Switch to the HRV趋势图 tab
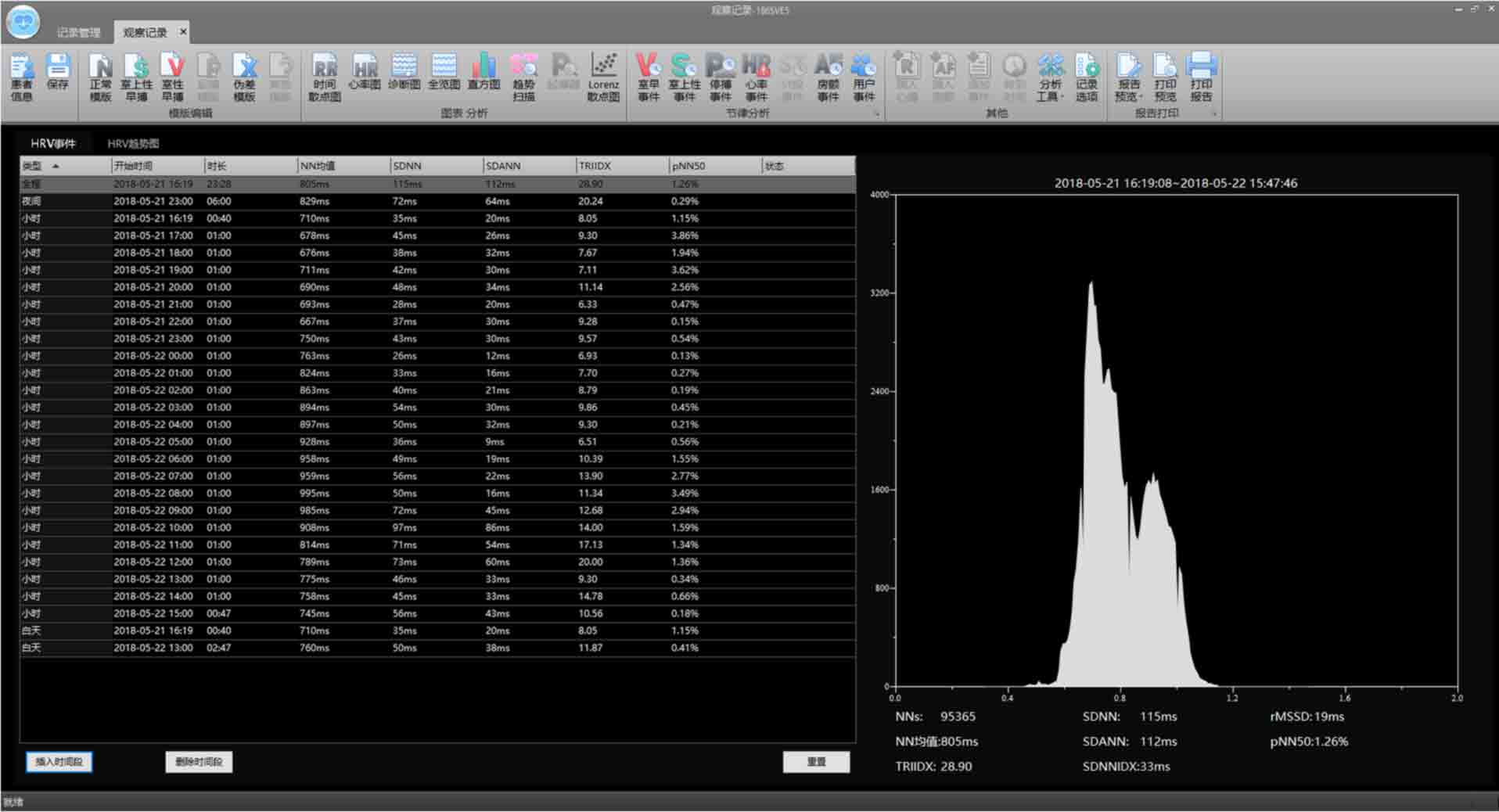The width and height of the screenshot is (1499, 812). 133,144
